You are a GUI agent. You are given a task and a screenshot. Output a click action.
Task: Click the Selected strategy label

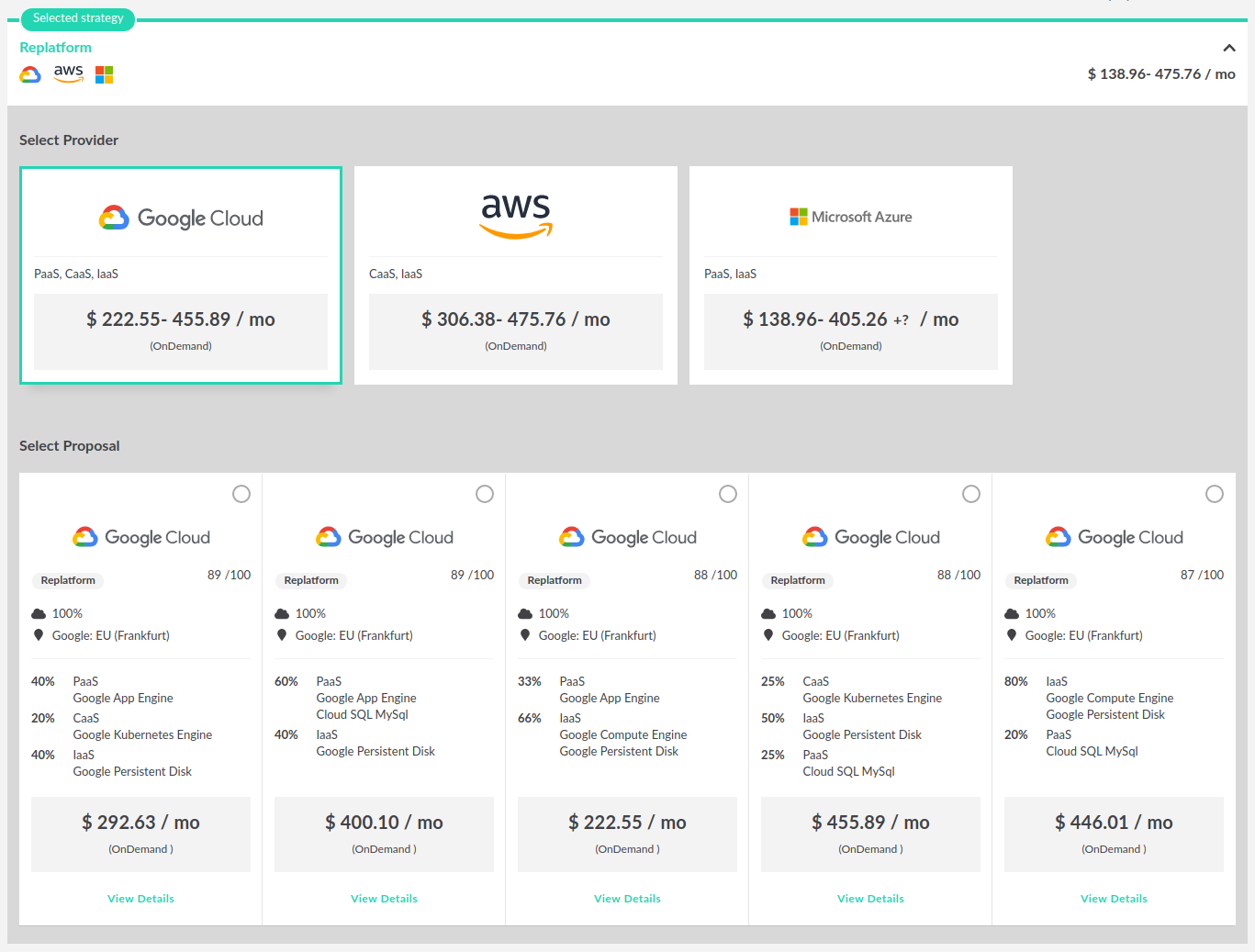[x=78, y=18]
